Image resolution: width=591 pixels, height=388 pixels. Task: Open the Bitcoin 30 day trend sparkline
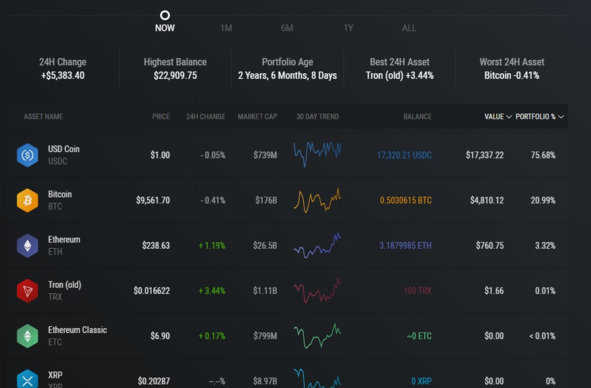[x=317, y=200]
